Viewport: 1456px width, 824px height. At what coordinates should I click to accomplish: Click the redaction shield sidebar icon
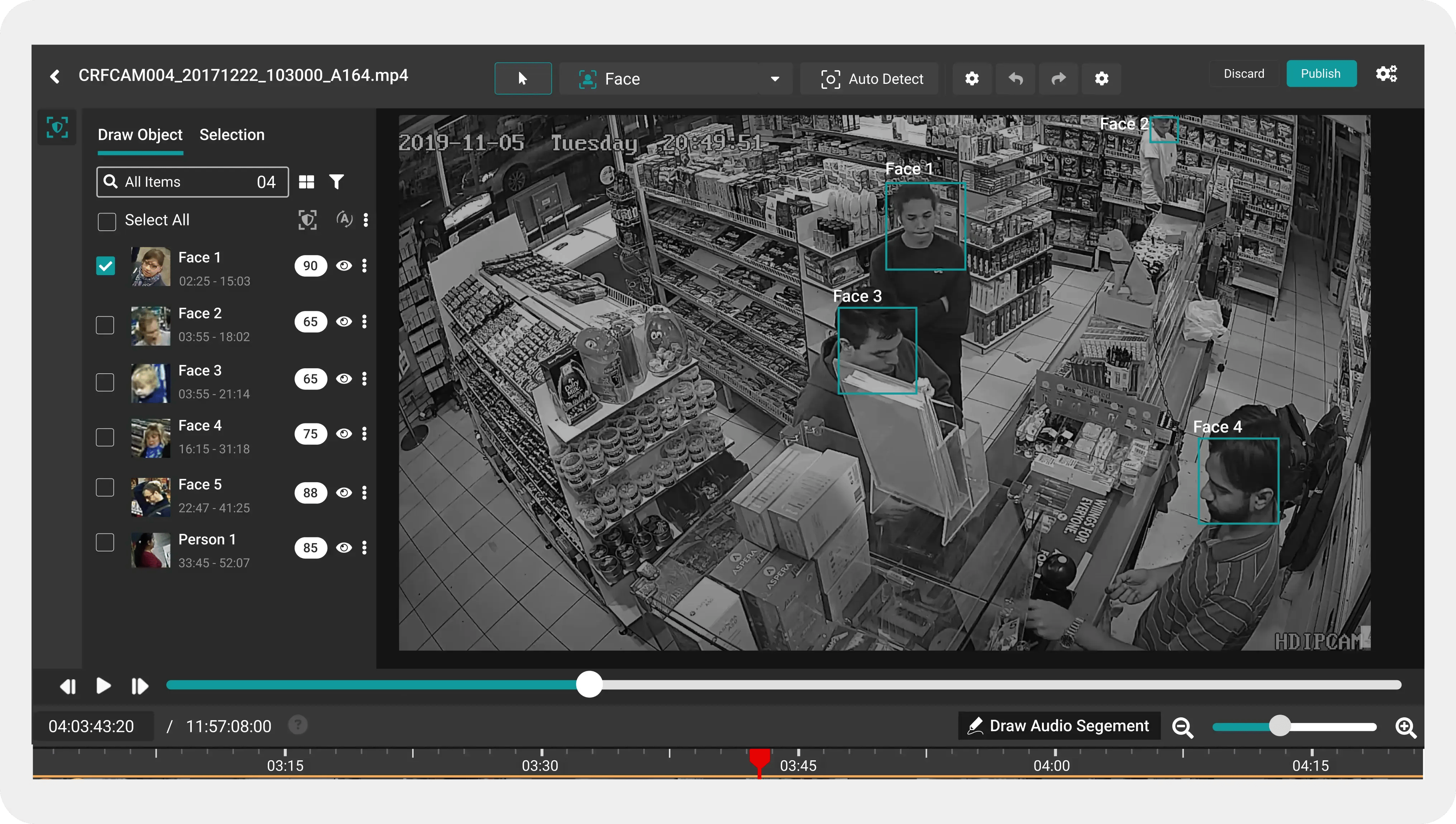pyautogui.click(x=57, y=127)
